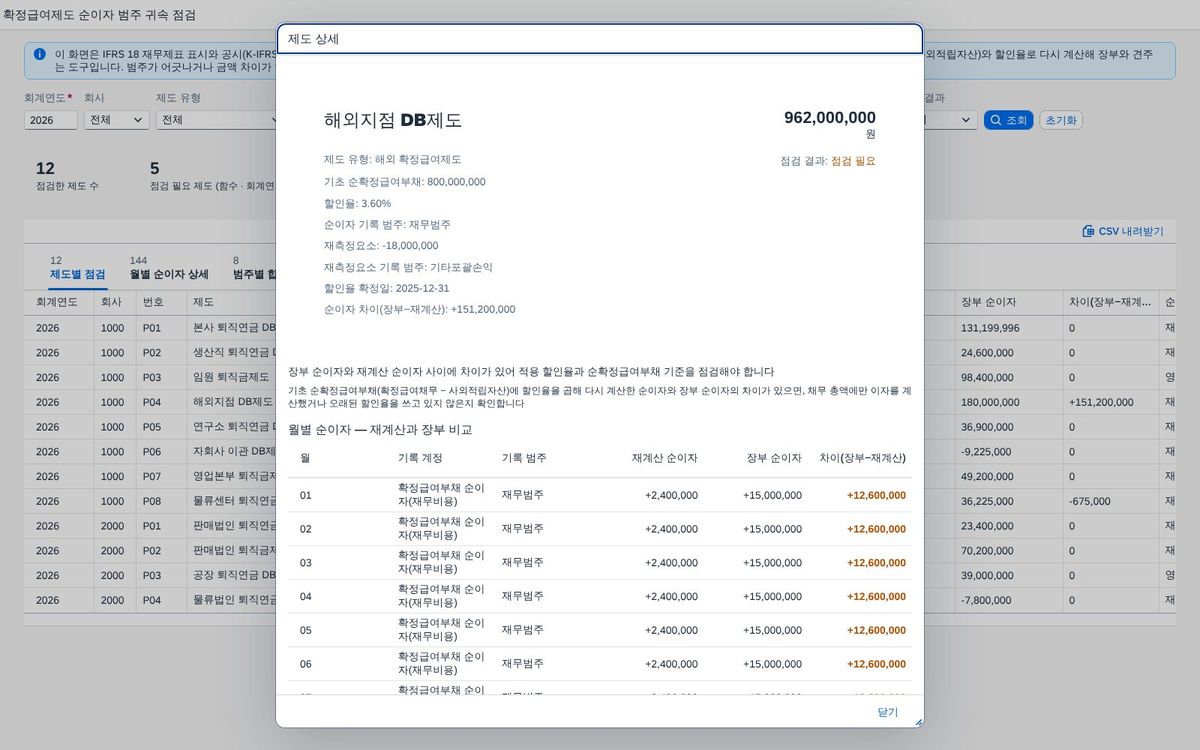Select row P04 물류법인 퇴직연금
Screen dimensions: 1200x750
(600, 600)
